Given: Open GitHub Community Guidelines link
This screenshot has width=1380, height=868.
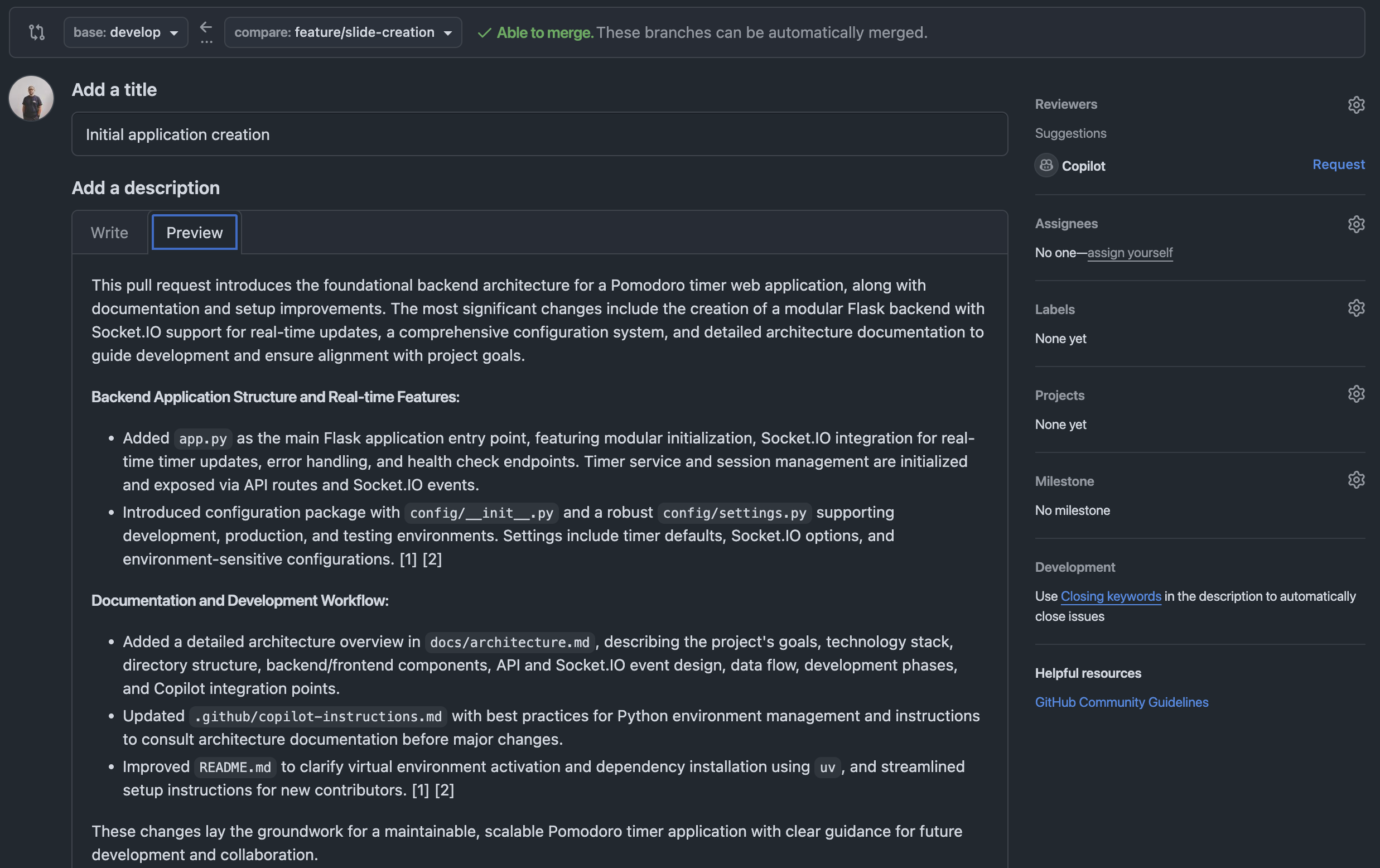Looking at the screenshot, I should 1121,702.
